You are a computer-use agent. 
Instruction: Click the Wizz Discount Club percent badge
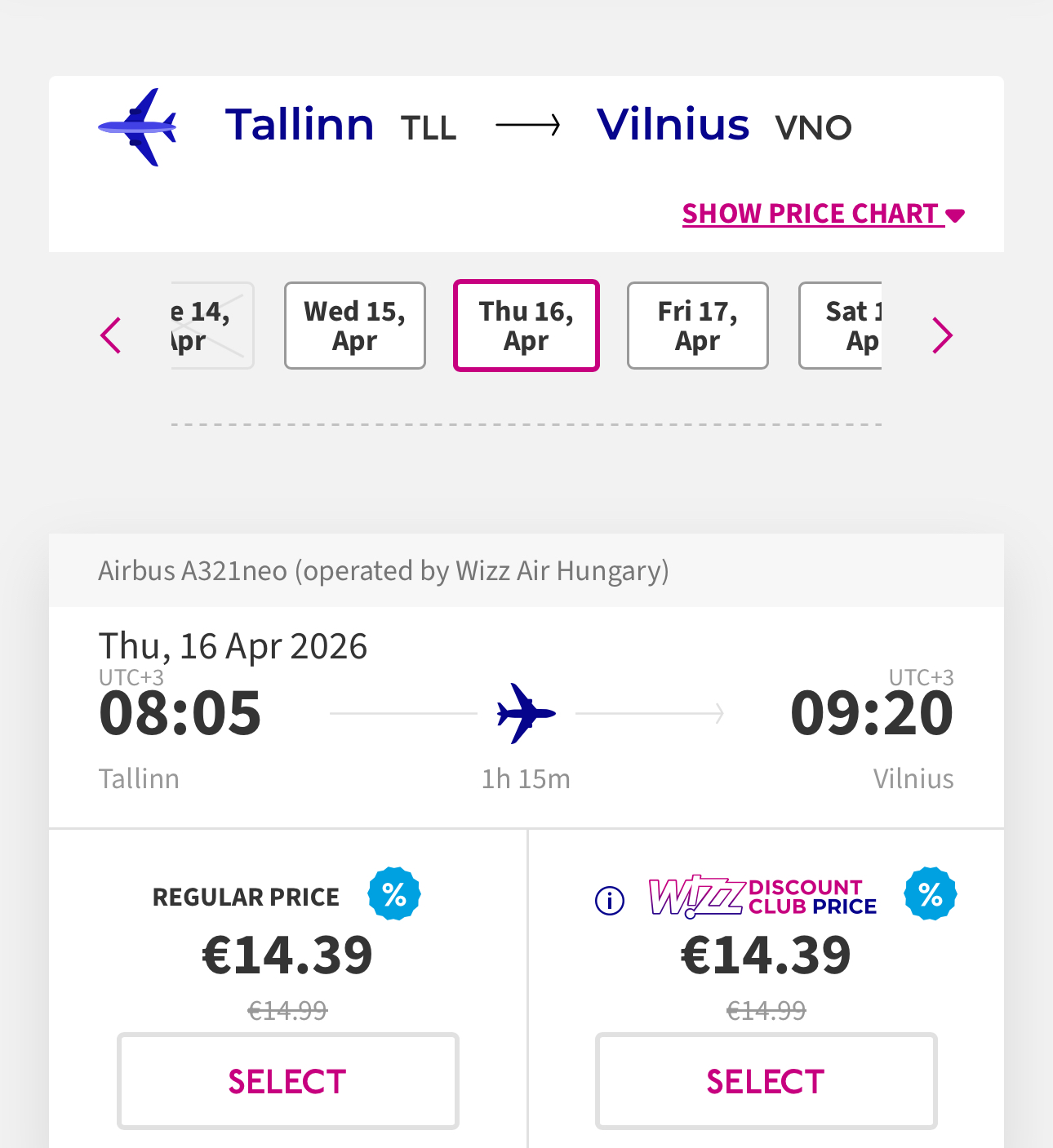(x=930, y=894)
